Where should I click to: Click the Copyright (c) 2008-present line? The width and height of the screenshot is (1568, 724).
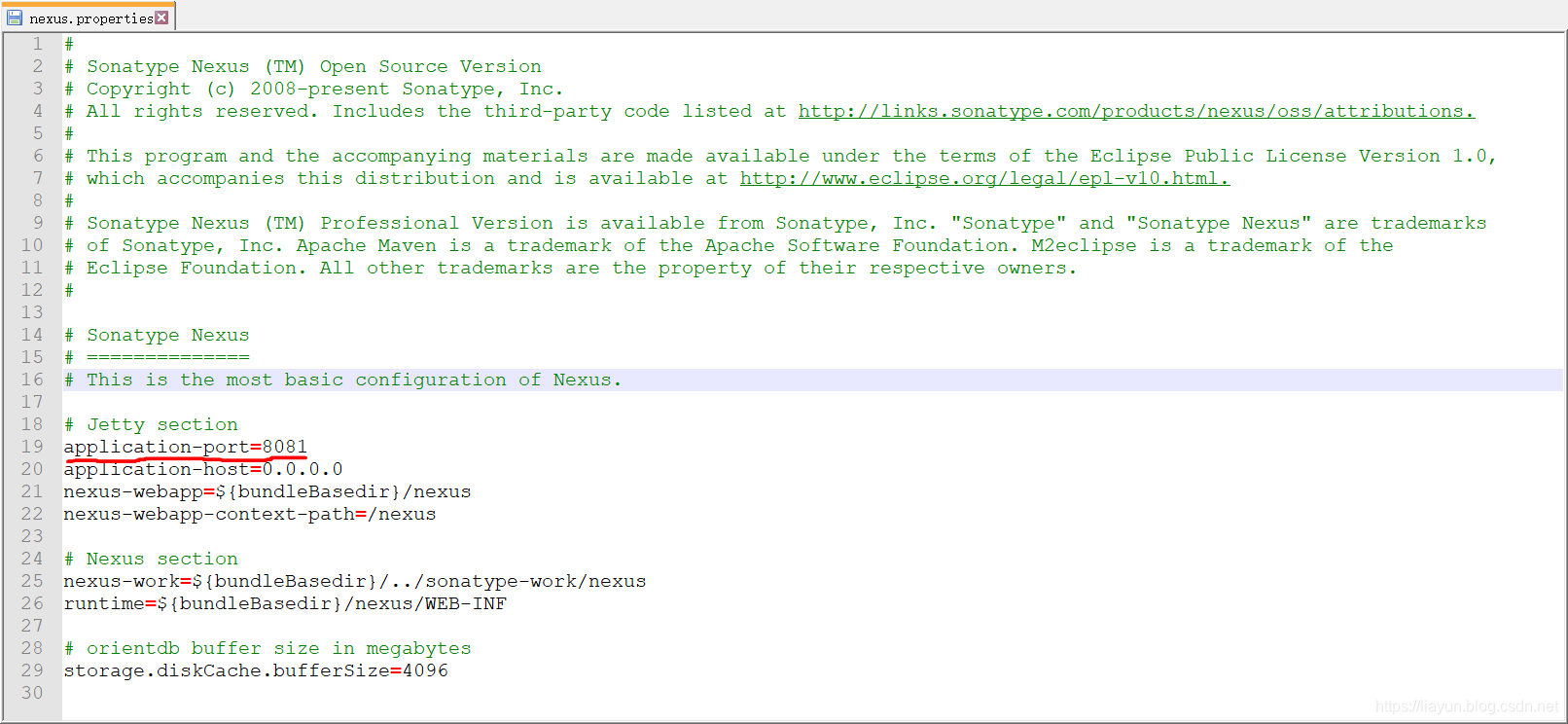pos(313,89)
